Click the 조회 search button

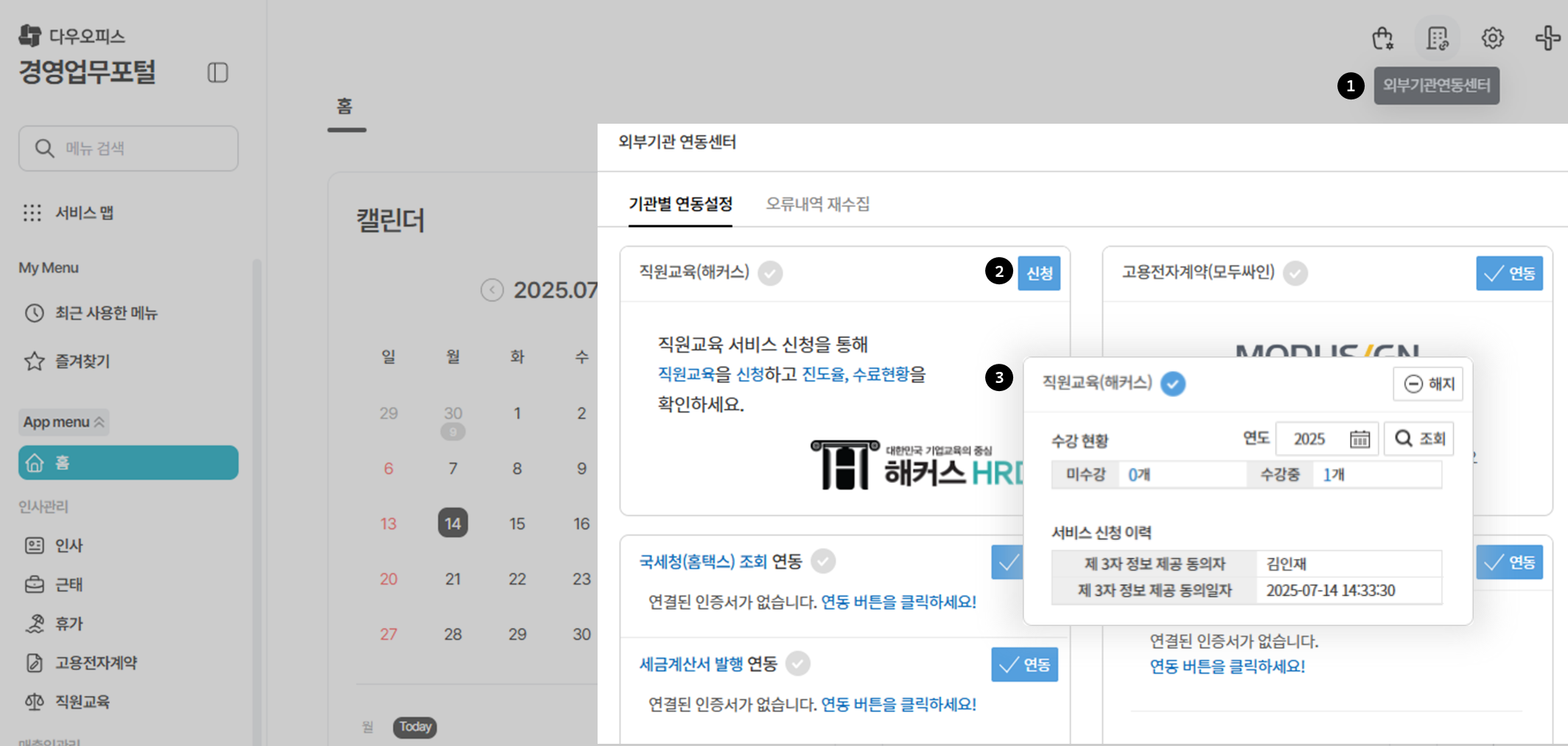(x=1419, y=439)
